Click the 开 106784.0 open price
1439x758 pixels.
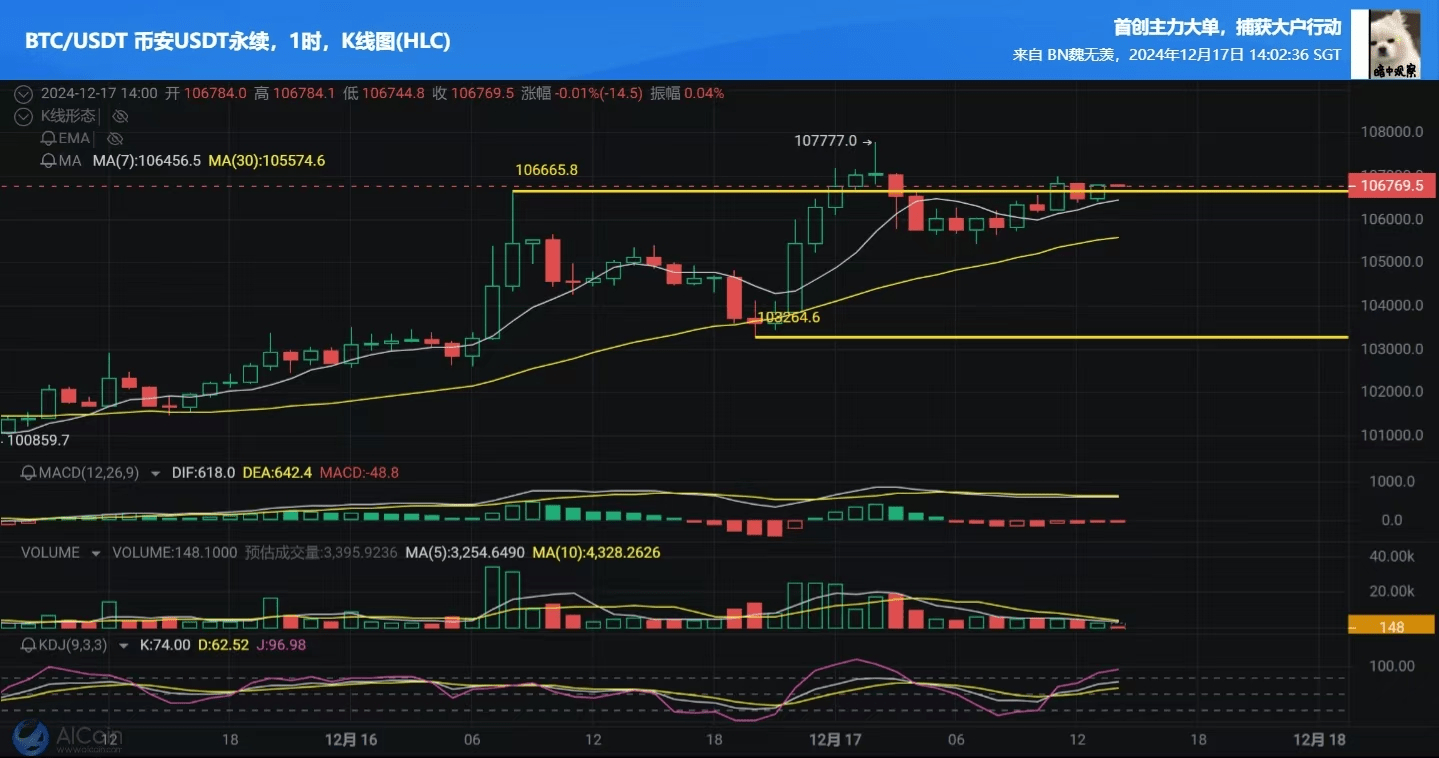206,93
